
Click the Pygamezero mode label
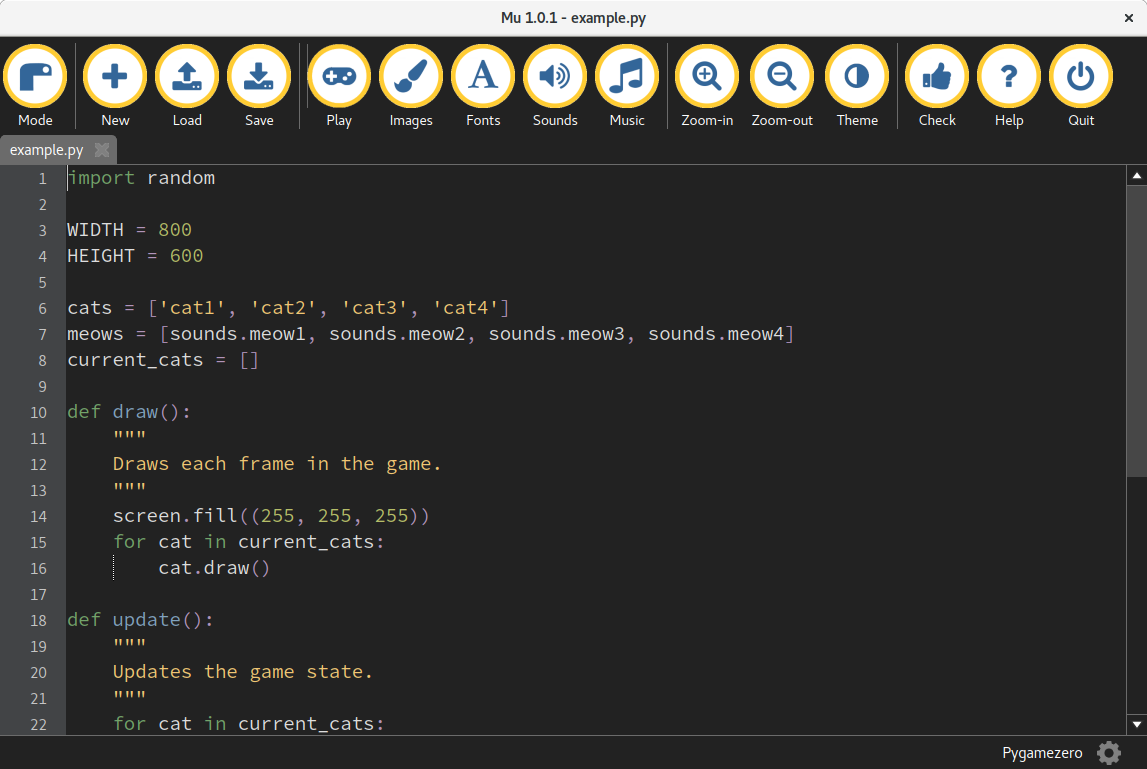1042,753
